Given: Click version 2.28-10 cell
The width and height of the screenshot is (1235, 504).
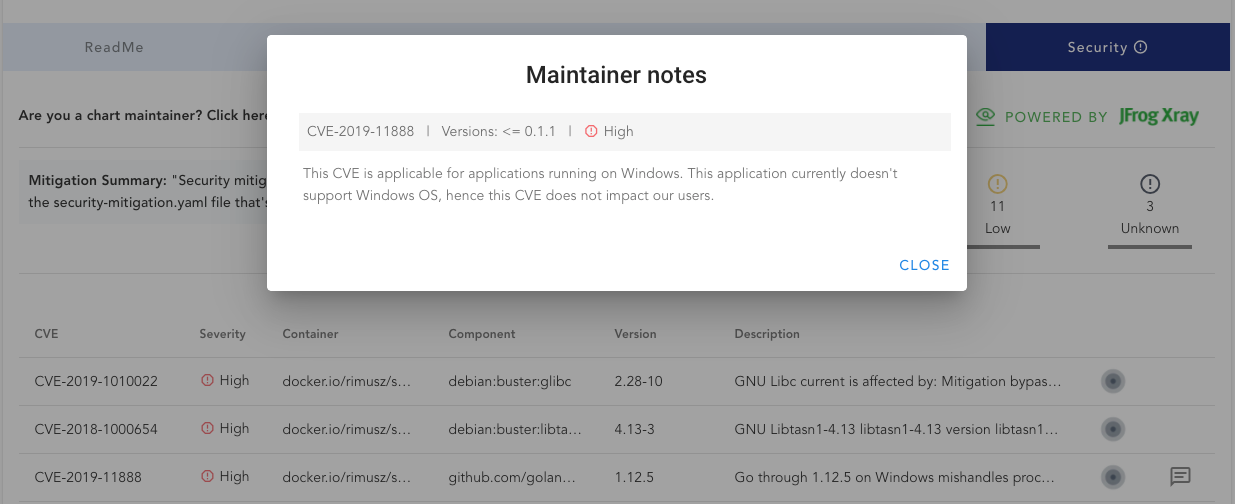Looking at the screenshot, I should [638, 381].
